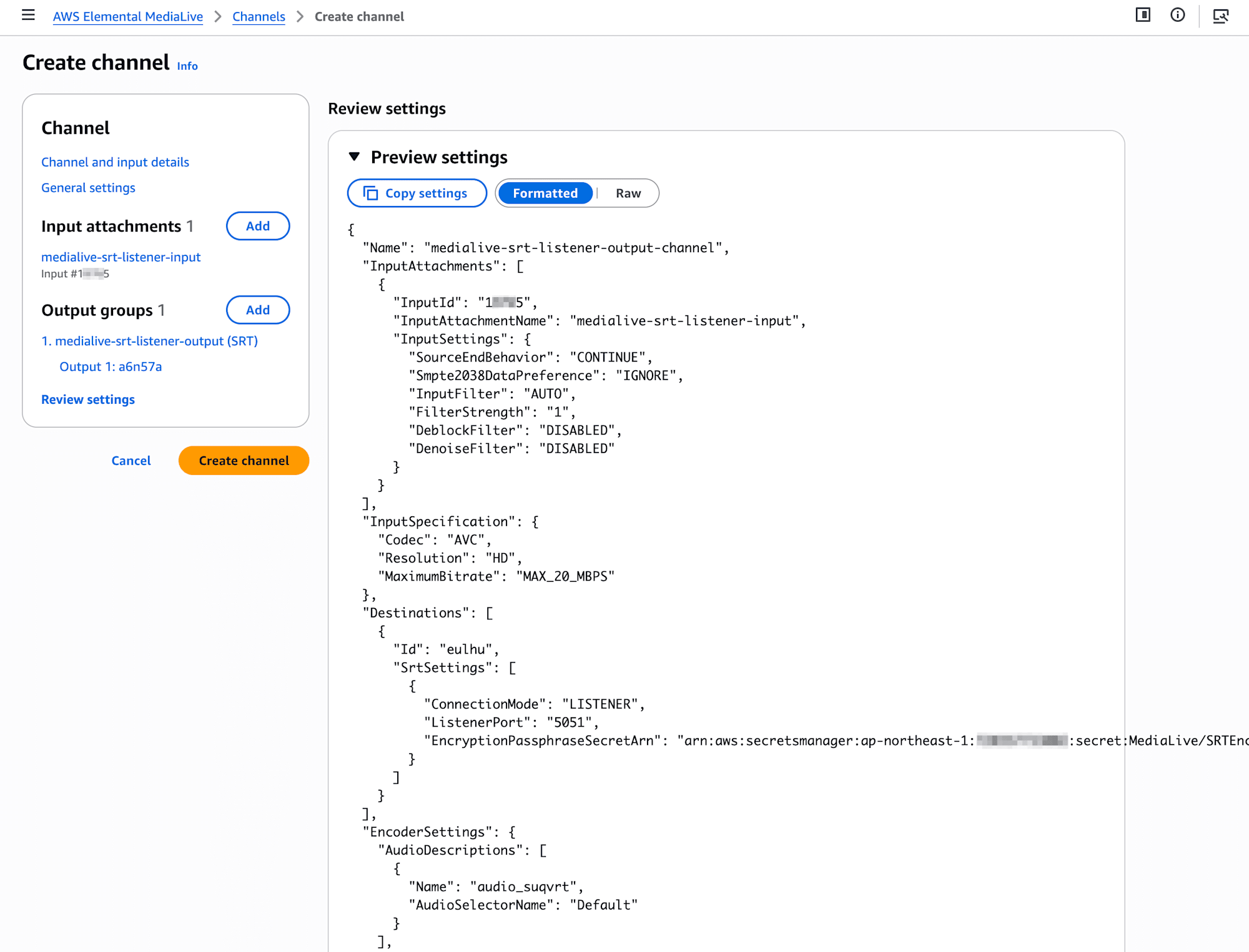The width and height of the screenshot is (1249, 952).
Task: Click the "Name": "audio_suqvrt" line
Action: (x=496, y=887)
